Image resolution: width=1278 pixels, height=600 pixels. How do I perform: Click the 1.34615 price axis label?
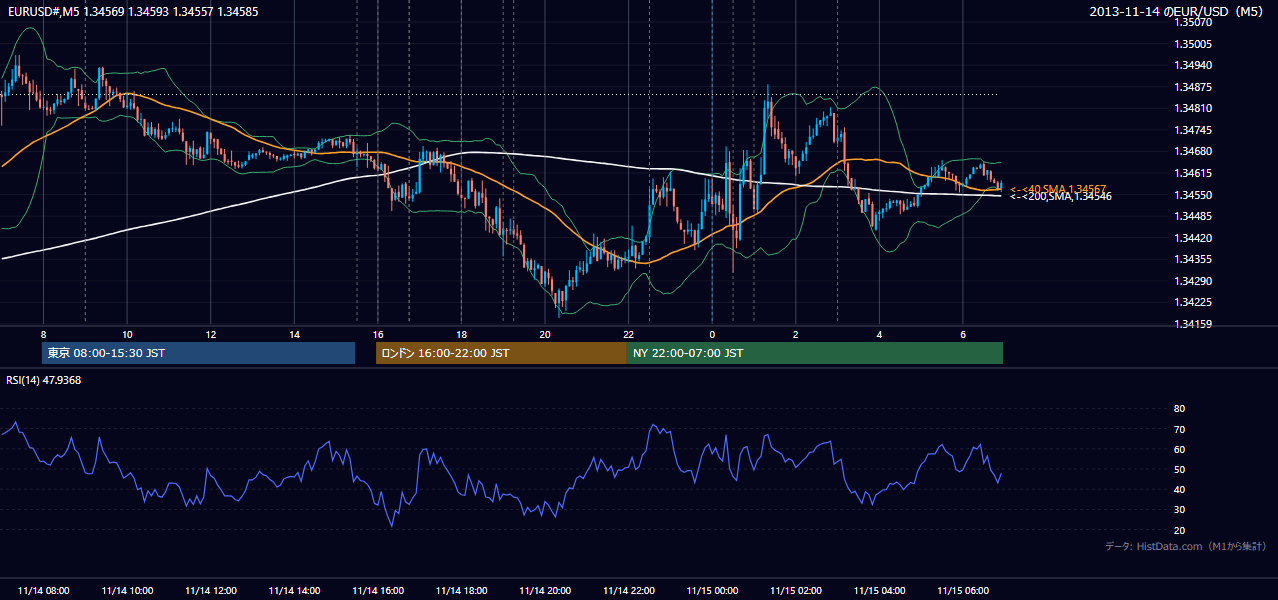1192,173
